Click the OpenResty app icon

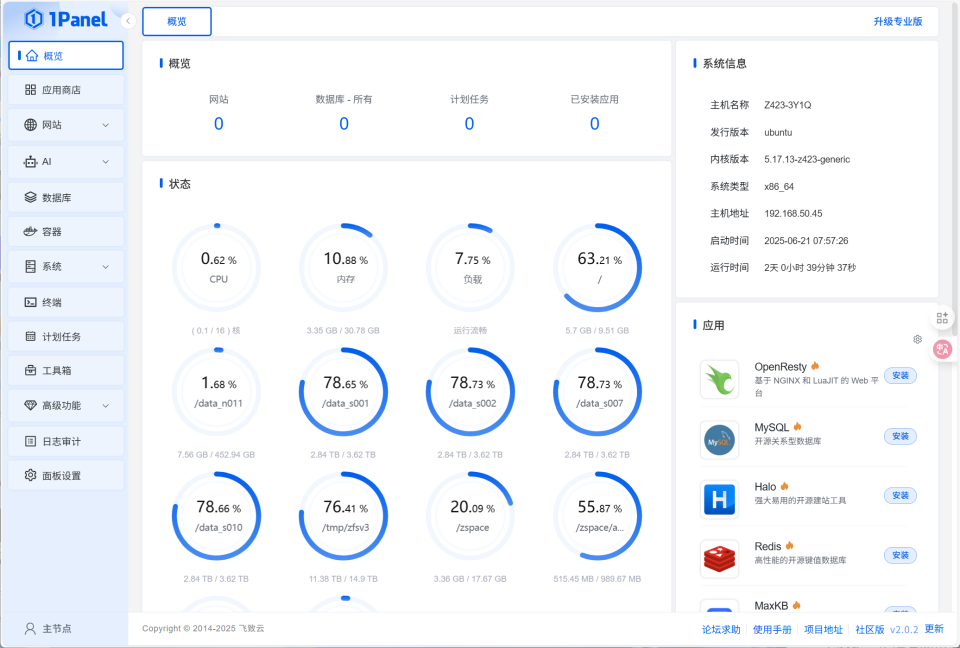tap(719, 379)
